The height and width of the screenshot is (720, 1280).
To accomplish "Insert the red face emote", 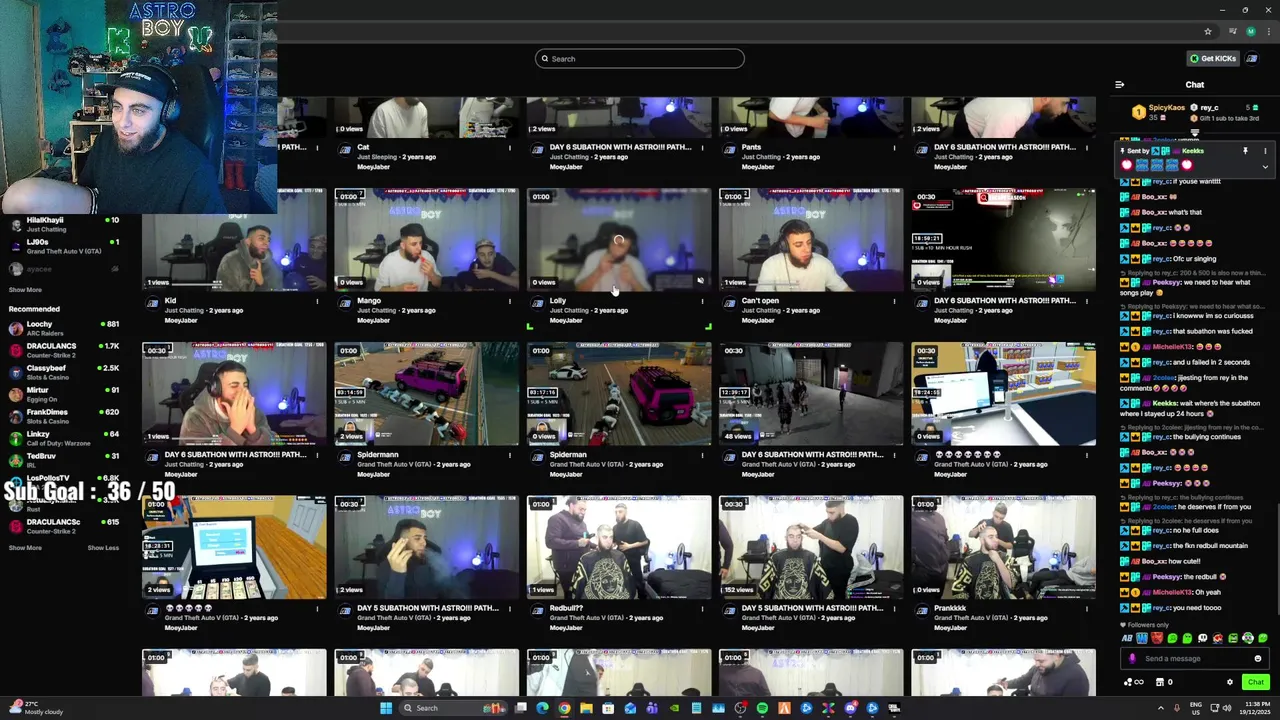I will coord(1157,638).
